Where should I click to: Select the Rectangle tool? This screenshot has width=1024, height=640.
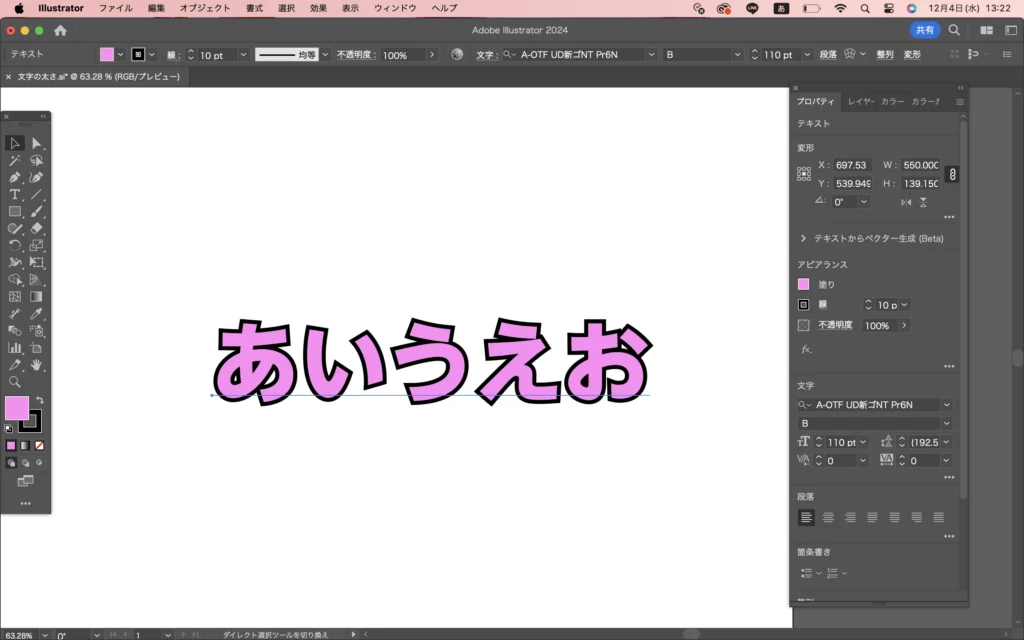15,211
